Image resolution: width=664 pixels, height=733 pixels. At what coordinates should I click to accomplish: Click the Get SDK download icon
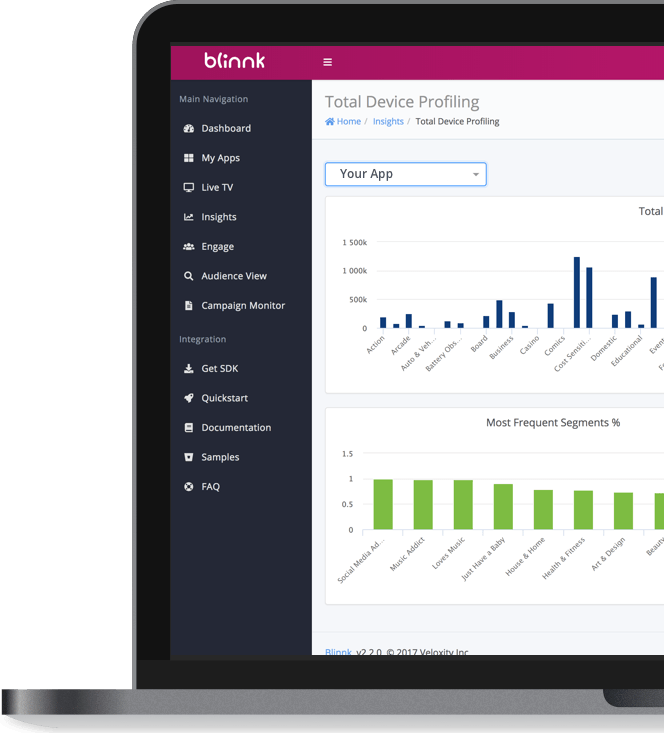click(189, 369)
